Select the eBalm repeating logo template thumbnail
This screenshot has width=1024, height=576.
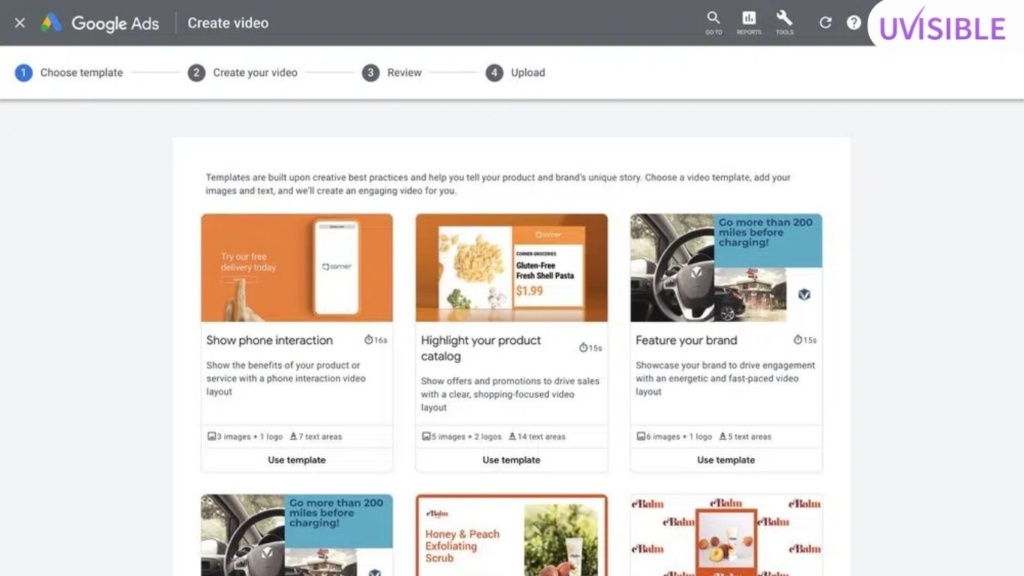click(726, 535)
